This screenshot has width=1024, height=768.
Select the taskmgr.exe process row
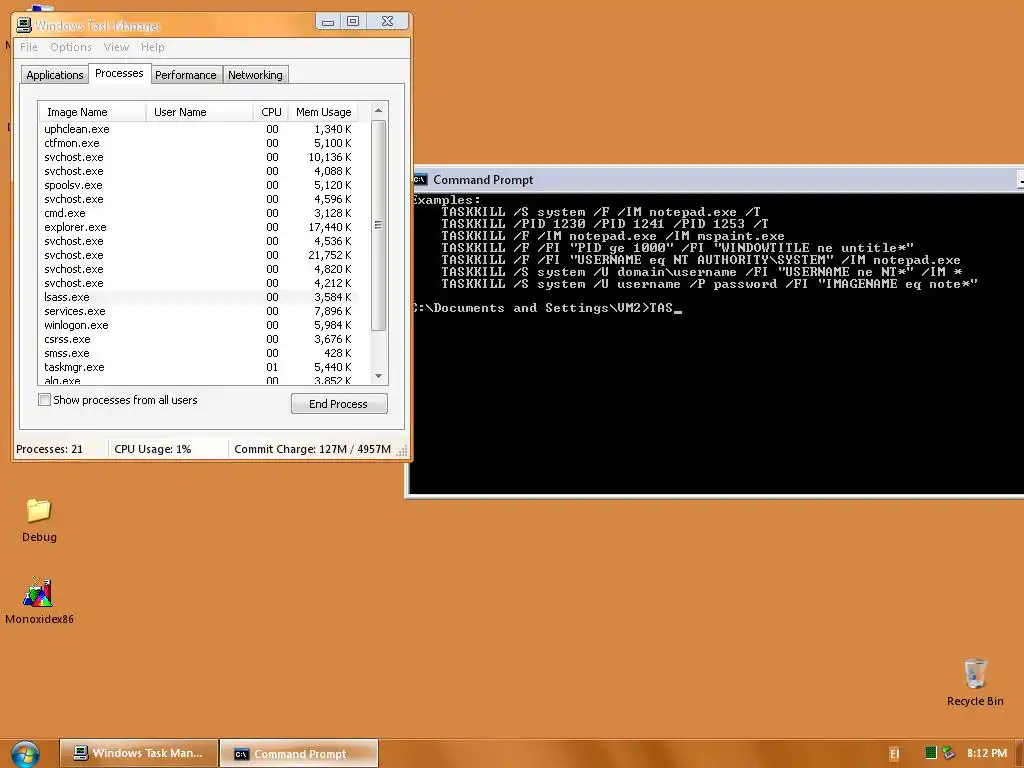(199, 367)
